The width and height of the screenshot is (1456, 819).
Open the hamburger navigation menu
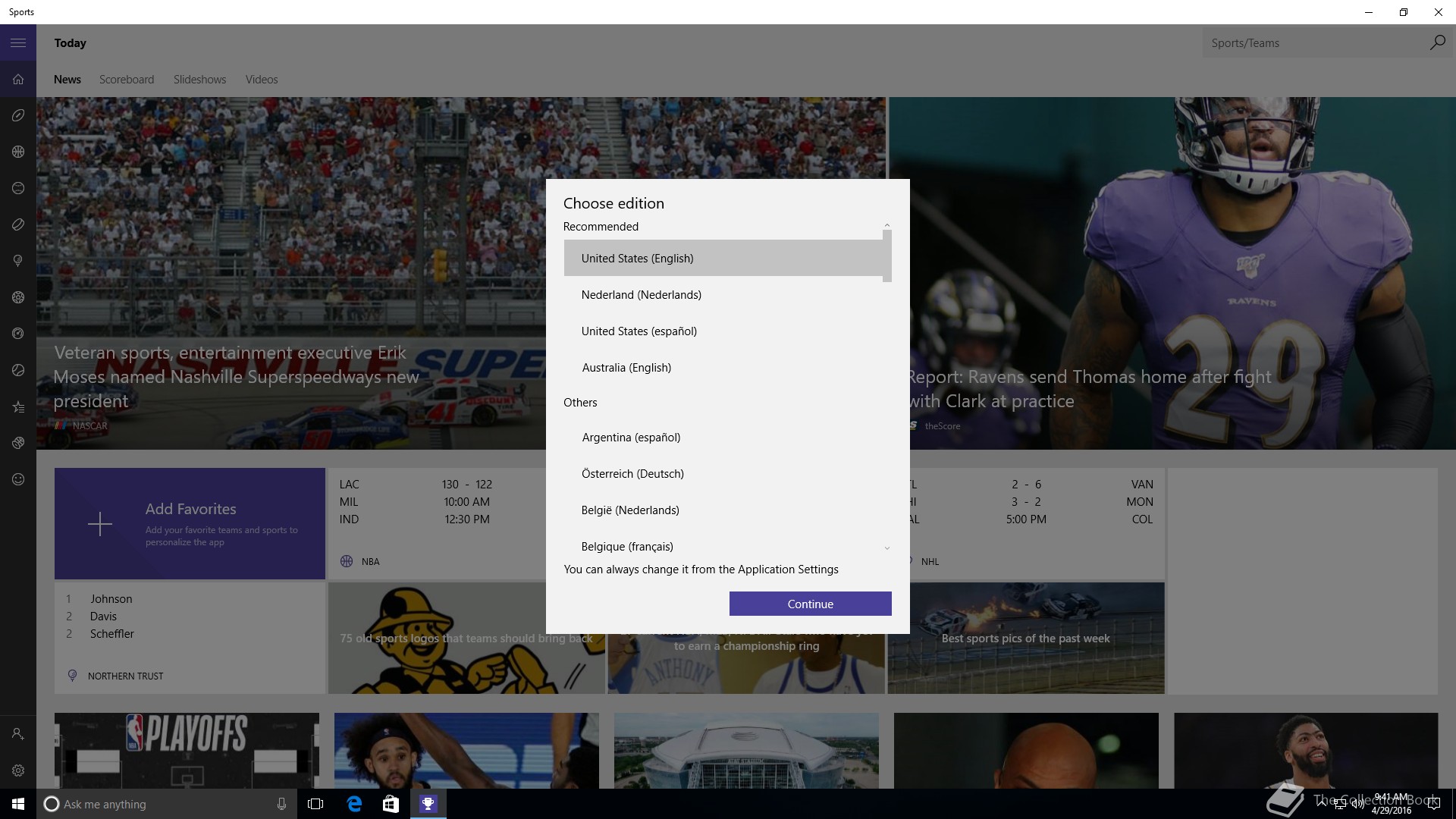[x=18, y=43]
